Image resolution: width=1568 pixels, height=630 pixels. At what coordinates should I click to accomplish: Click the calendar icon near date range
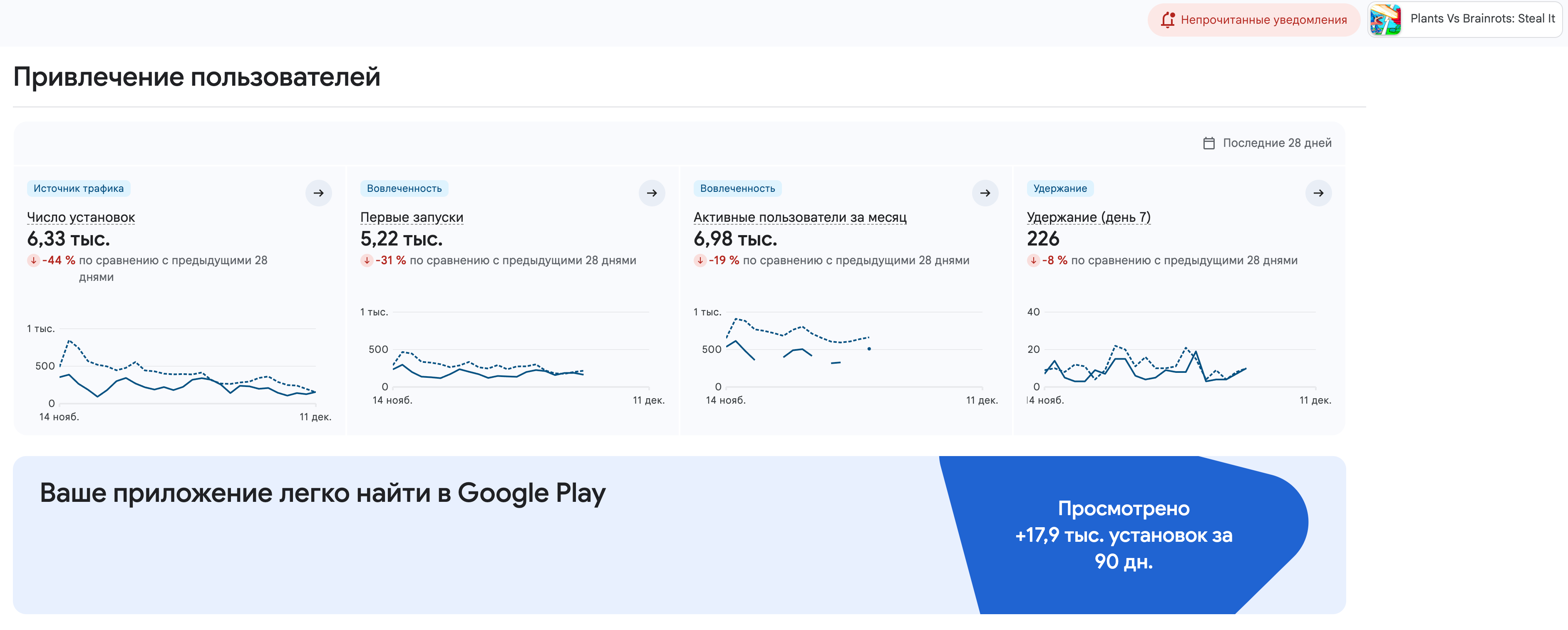click(1209, 142)
